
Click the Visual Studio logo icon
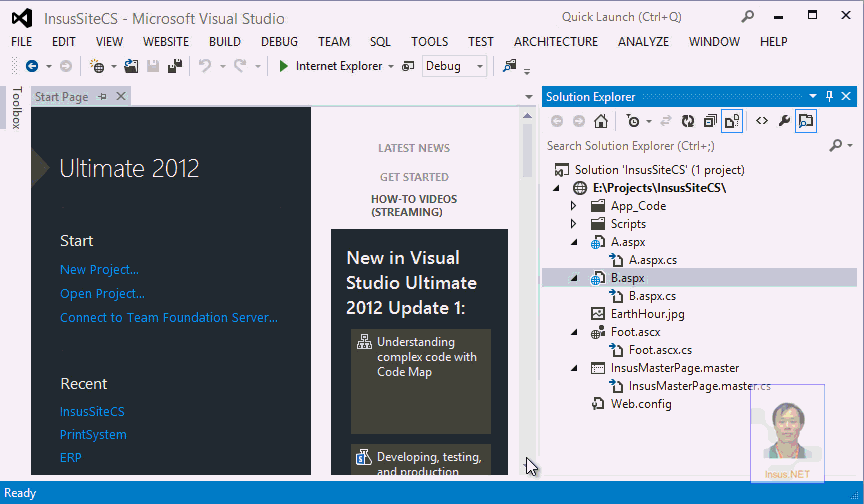pos(22,18)
